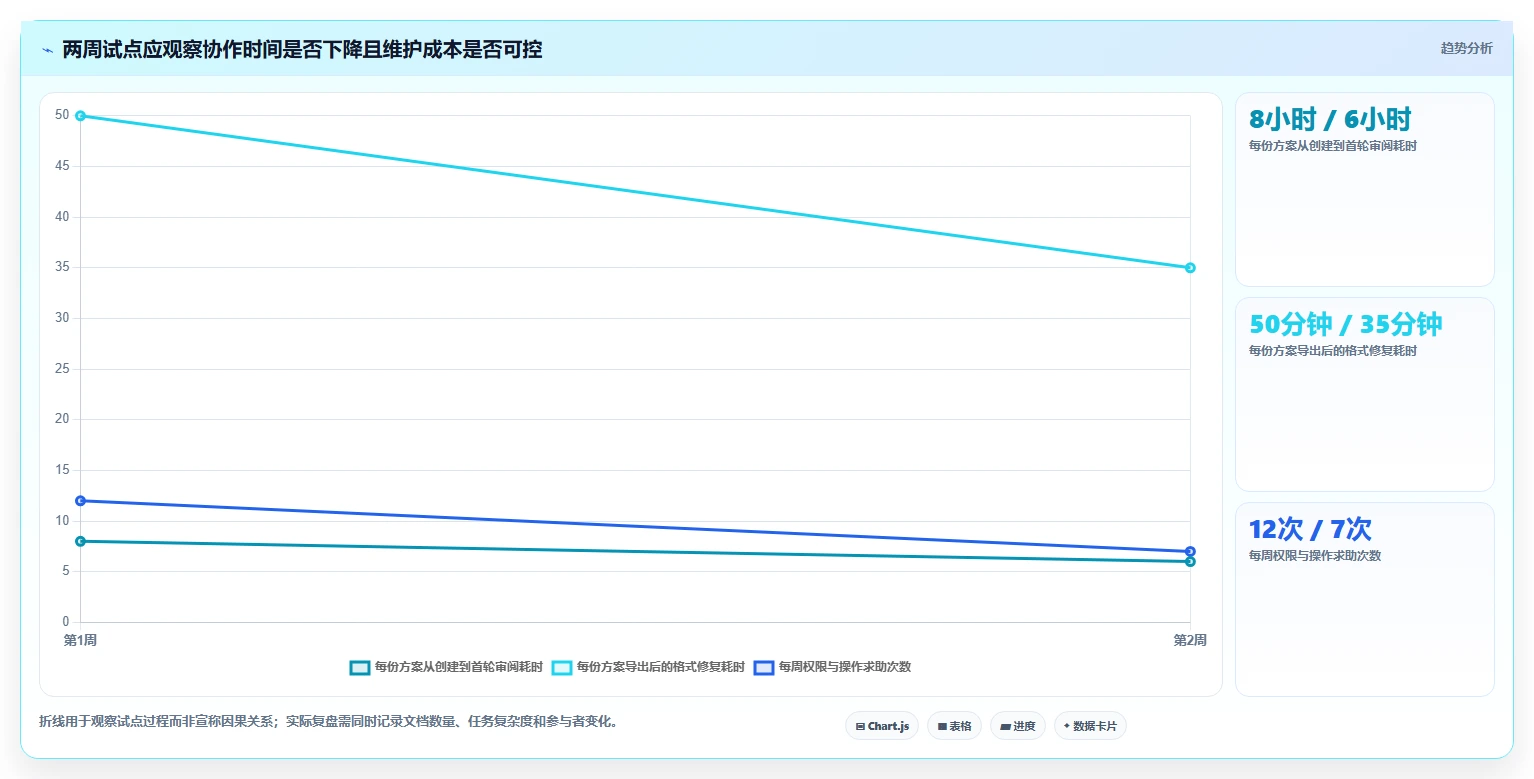Select the 进度 tag chip
This screenshot has width=1534, height=779.
click(1017, 726)
